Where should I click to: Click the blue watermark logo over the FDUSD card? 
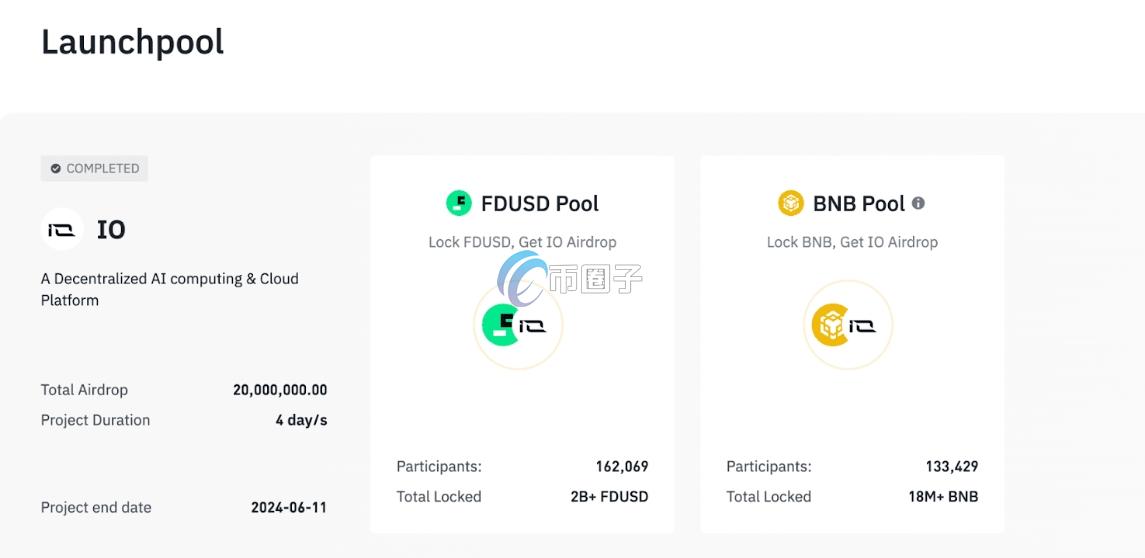click(x=523, y=277)
